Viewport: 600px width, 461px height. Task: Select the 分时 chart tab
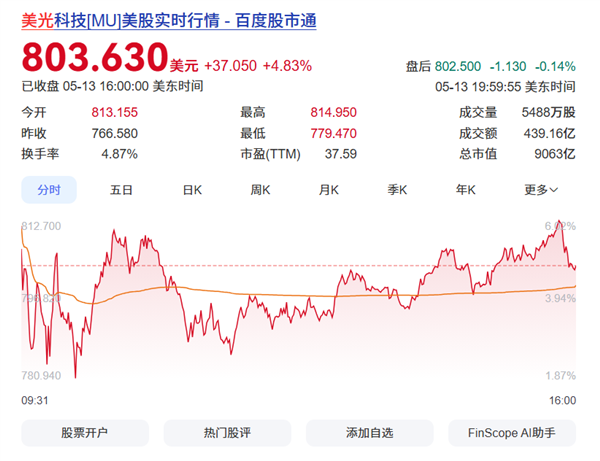[49, 190]
